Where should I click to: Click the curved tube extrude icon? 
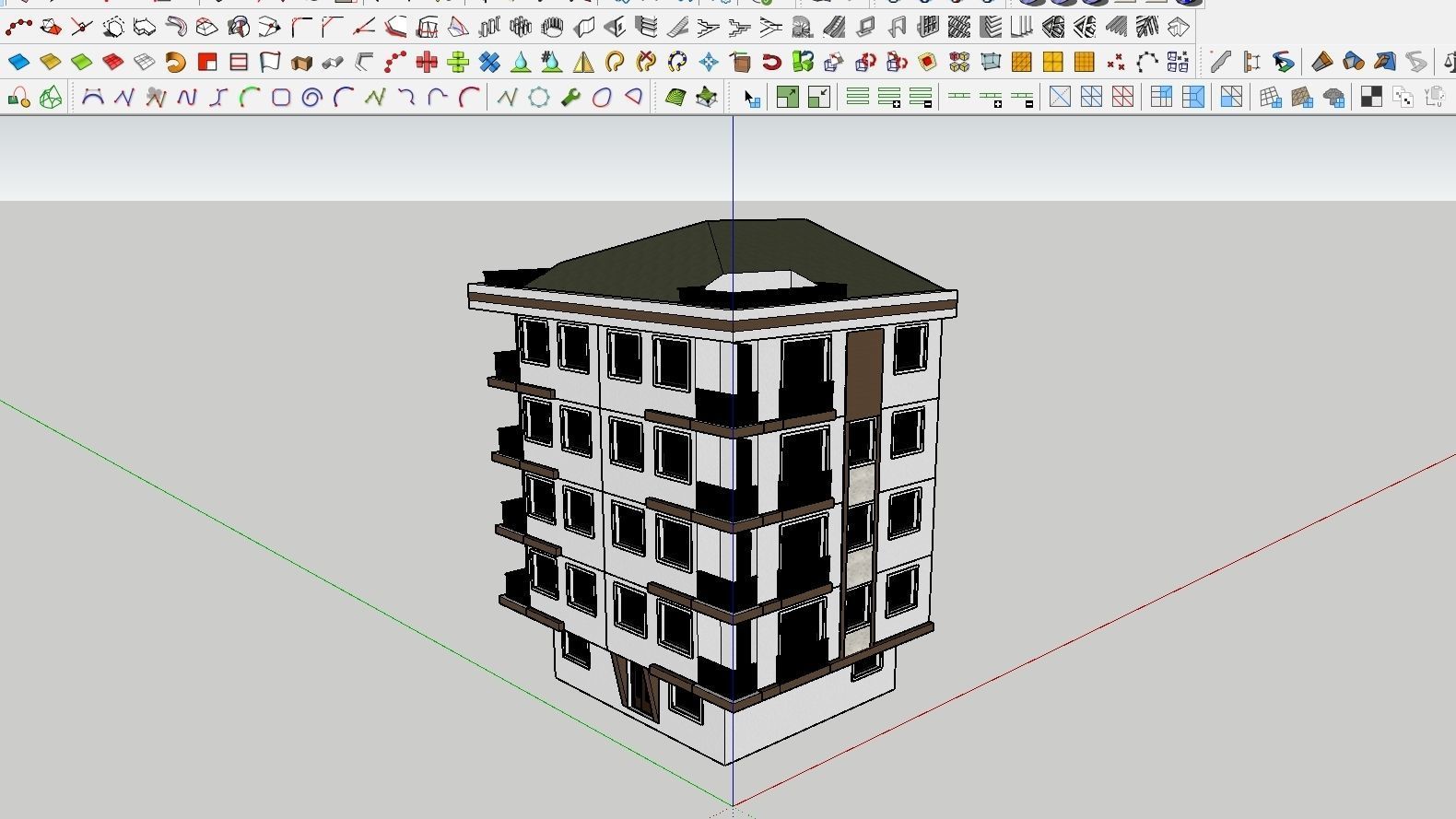click(175, 27)
